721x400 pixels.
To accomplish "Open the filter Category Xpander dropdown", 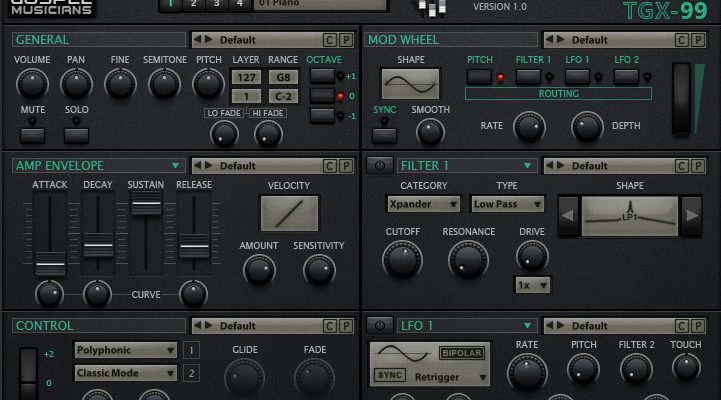I will click(x=423, y=205).
